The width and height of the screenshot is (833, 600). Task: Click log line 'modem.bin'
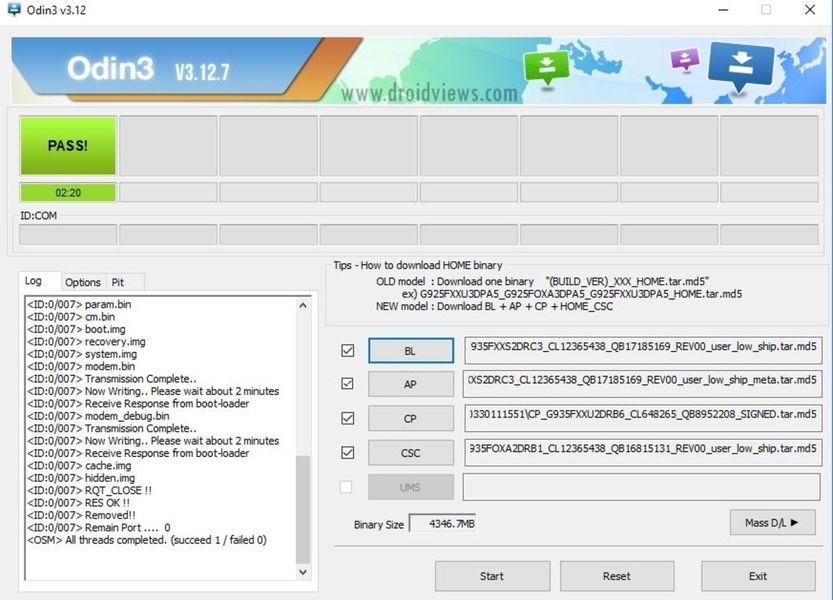pyautogui.click(x=81, y=367)
